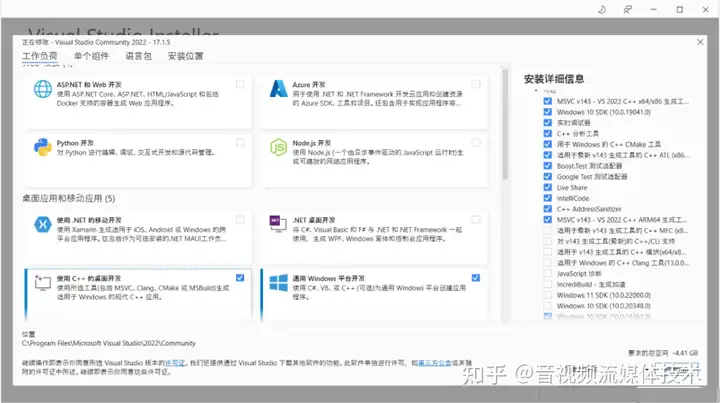This screenshot has height=403, width=720.
Task: Uncheck the Google Test adapter component
Action: click(x=547, y=176)
